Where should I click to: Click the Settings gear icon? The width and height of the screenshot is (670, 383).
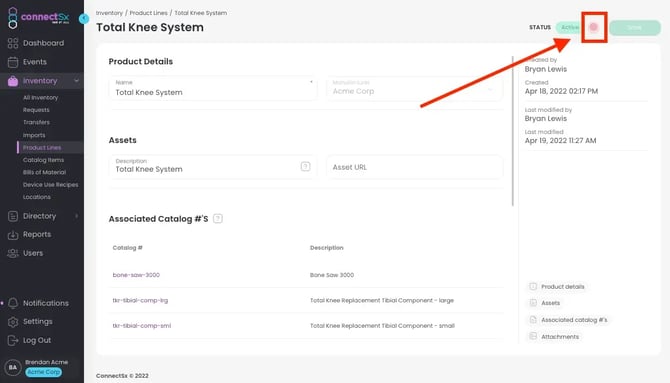point(13,322)
